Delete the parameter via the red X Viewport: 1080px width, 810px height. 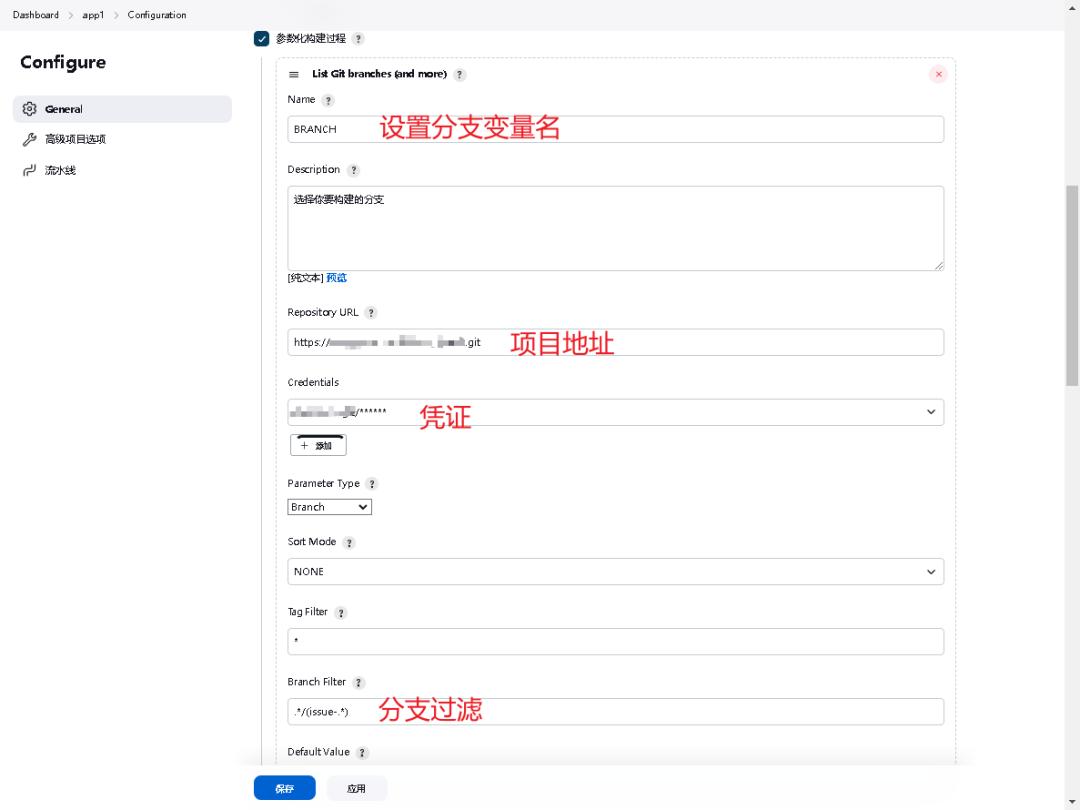pyautogui.click(x=938, y=73)
